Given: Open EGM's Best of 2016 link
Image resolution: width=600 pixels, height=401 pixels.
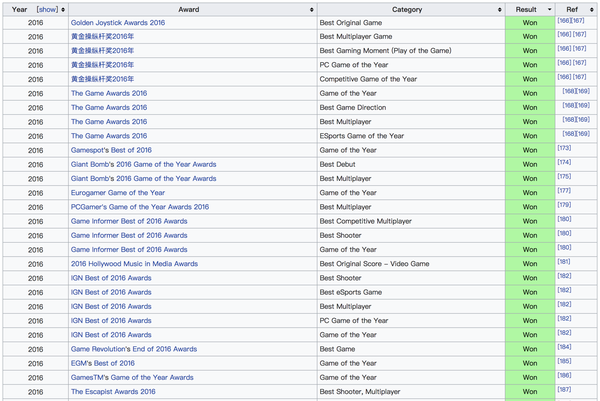Looking at the screenshot, I should coord(103,363).
